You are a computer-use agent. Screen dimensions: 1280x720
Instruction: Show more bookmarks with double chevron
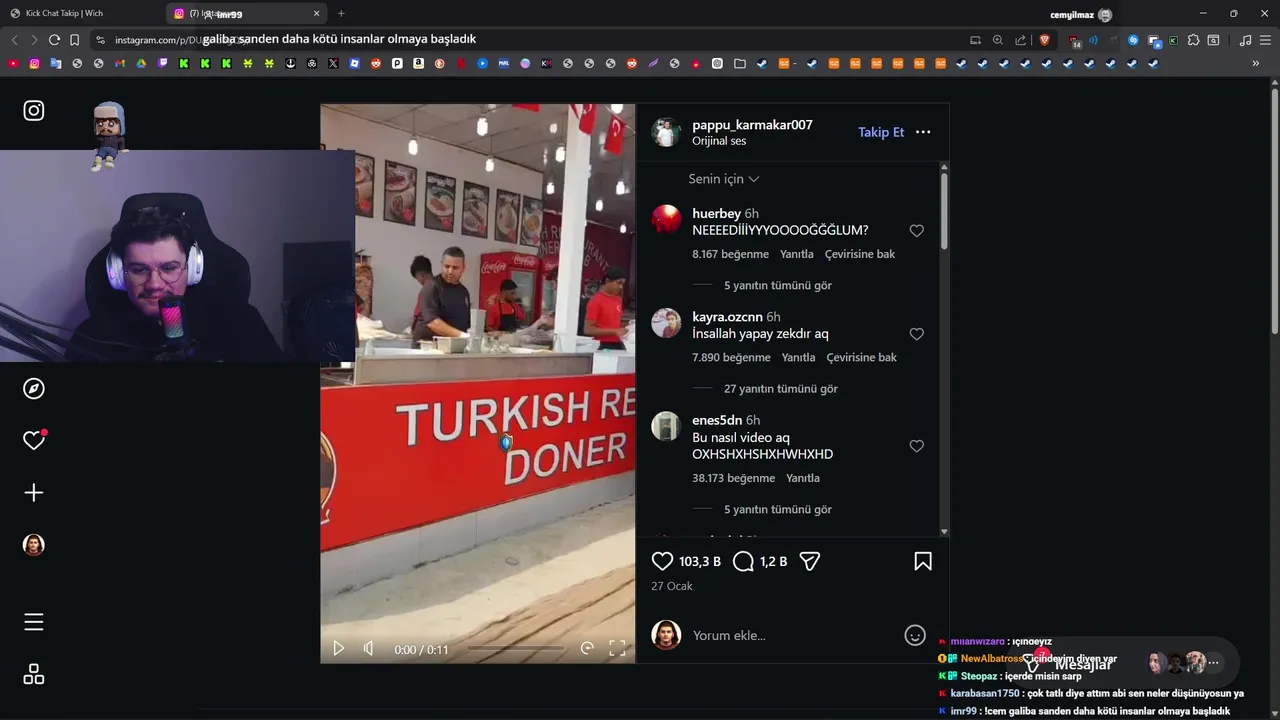pos(1256,63)
